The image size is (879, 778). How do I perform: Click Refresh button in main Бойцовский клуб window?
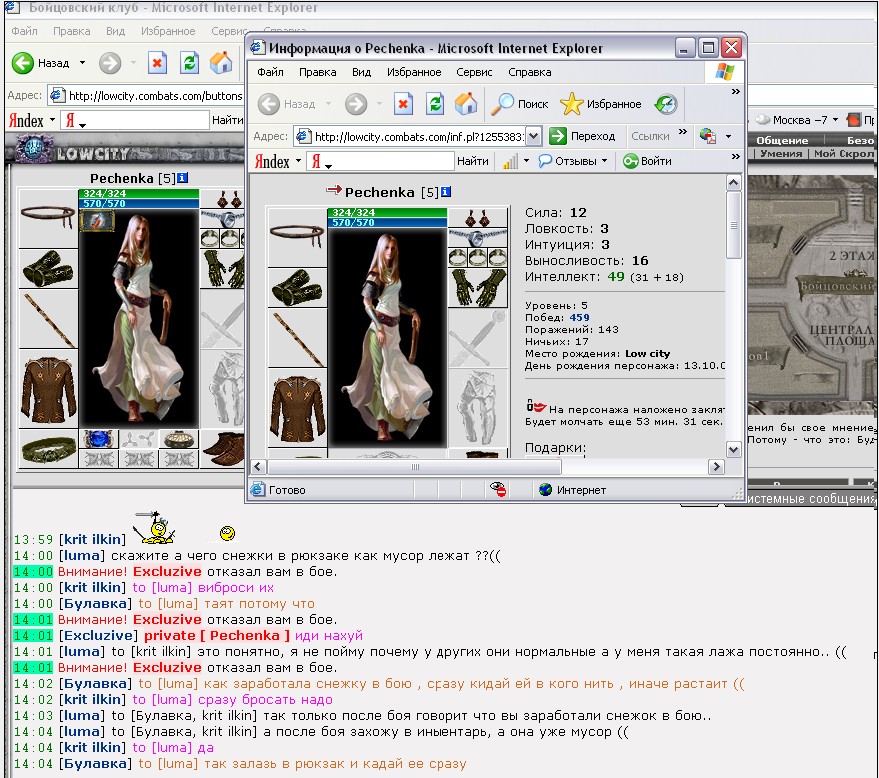pos(189,63)
